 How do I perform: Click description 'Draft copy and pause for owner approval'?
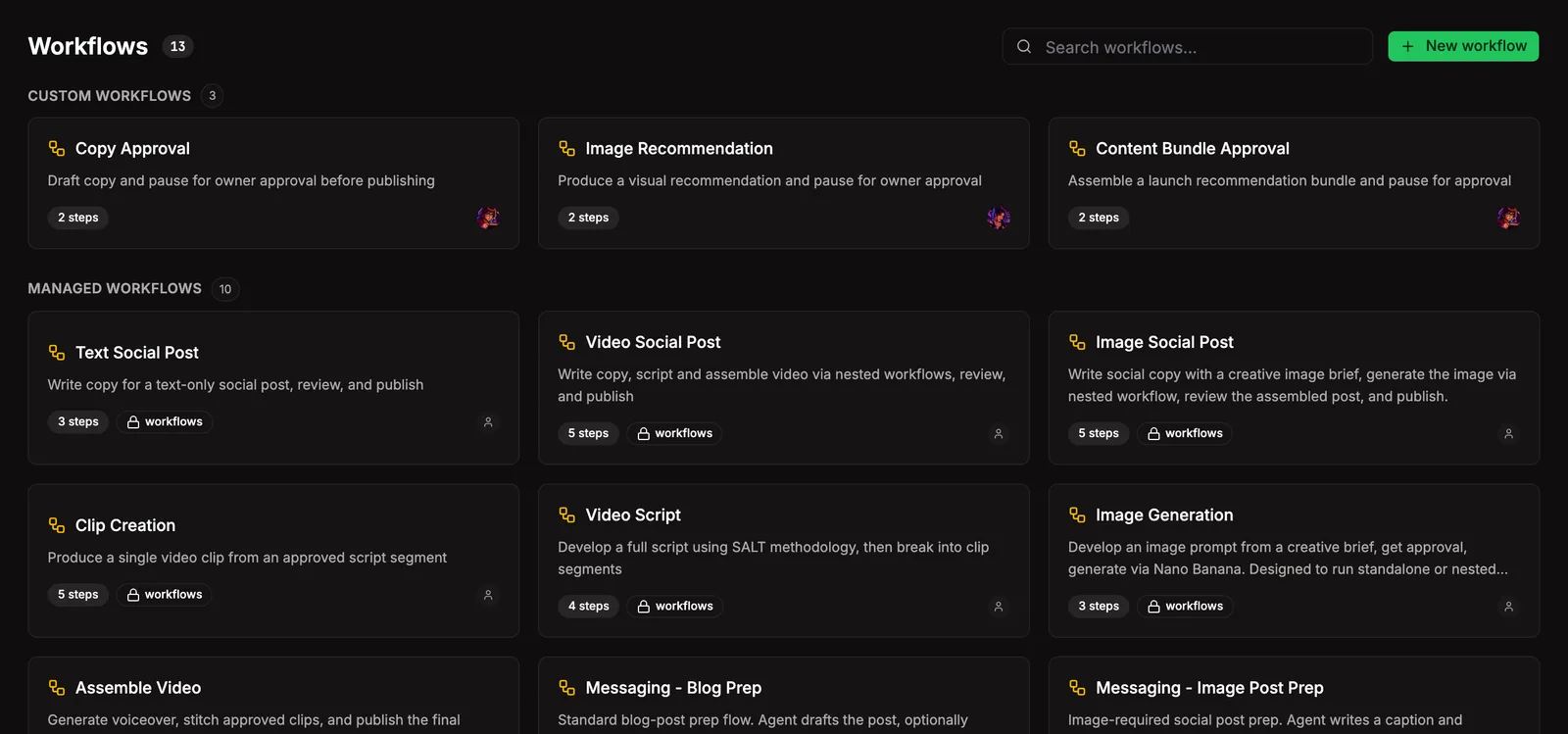point(241,181)
